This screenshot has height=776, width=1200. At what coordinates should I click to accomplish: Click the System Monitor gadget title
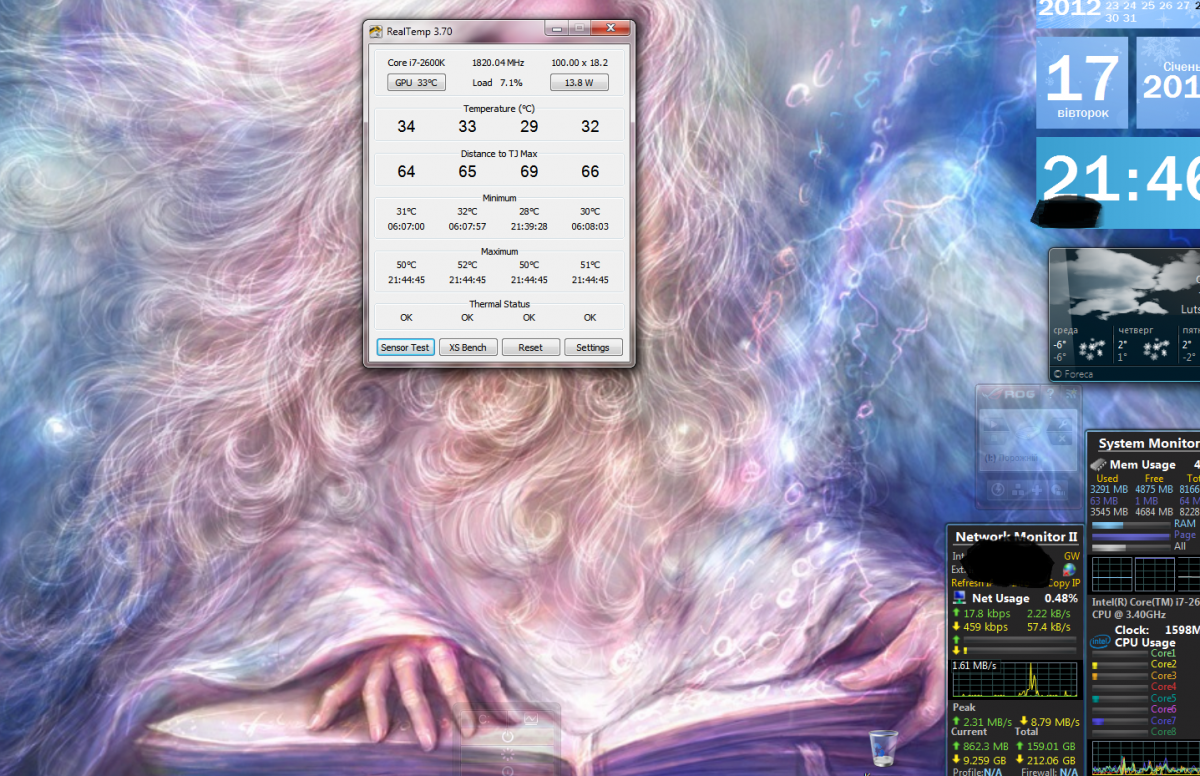tap(1148, 443)
